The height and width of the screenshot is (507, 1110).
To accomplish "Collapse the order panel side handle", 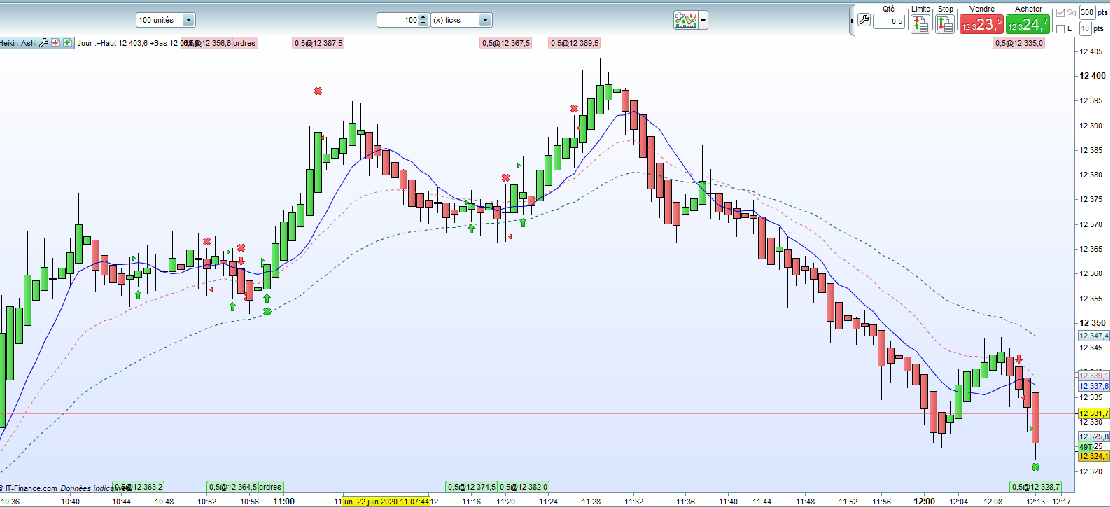I will coord(852,21).
